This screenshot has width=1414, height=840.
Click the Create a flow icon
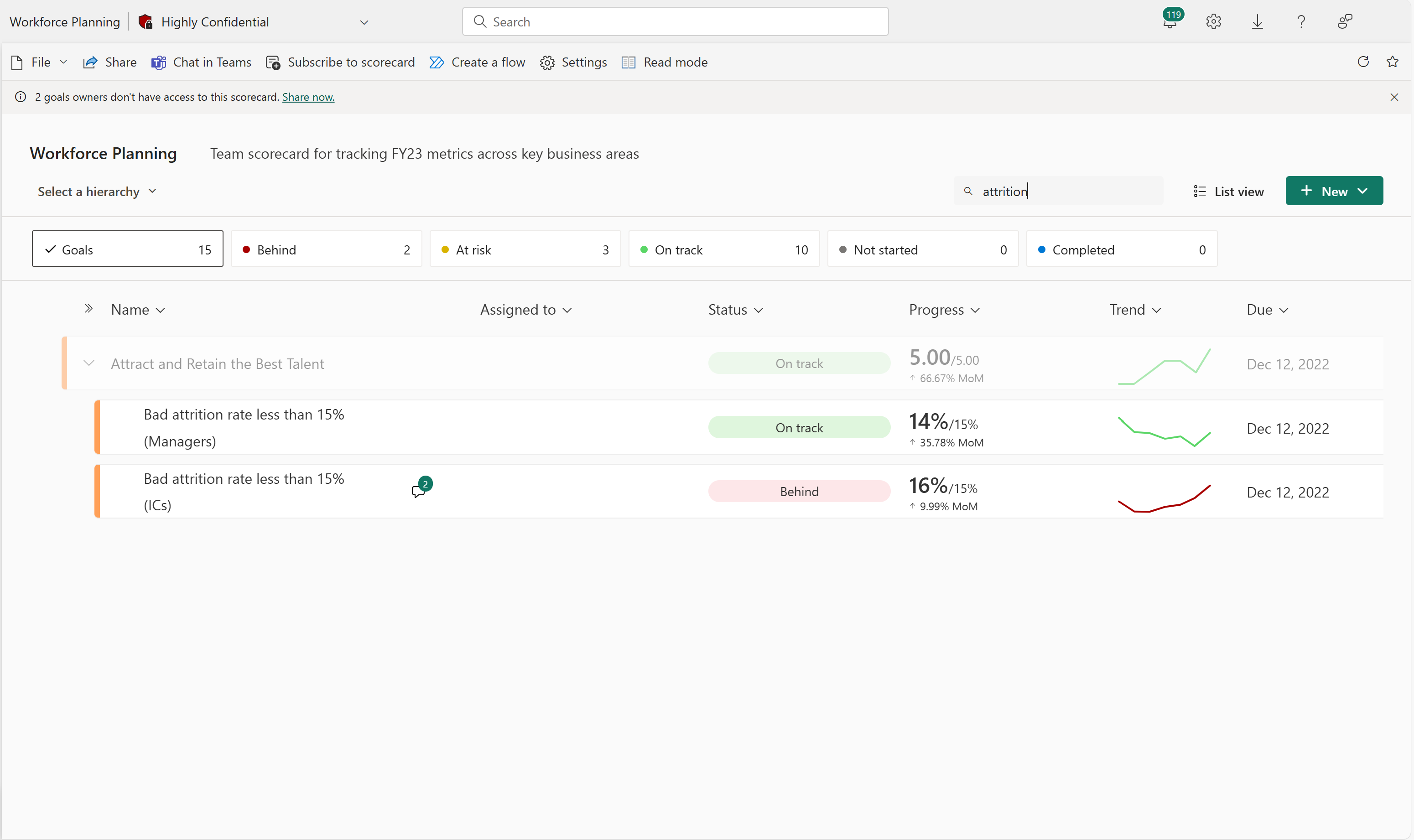pos(437,62)
